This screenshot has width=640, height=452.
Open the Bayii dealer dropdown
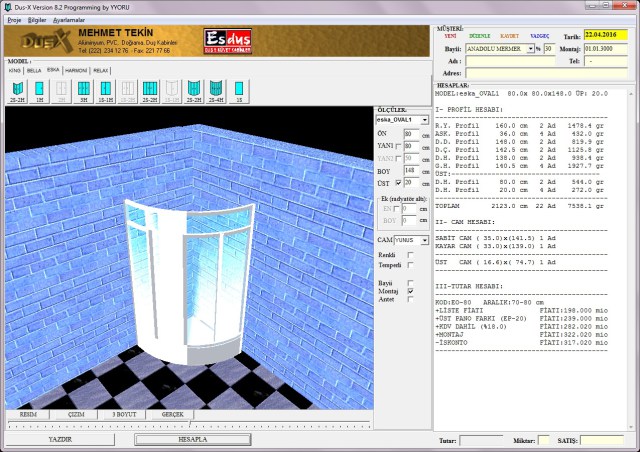click(528, 48)
